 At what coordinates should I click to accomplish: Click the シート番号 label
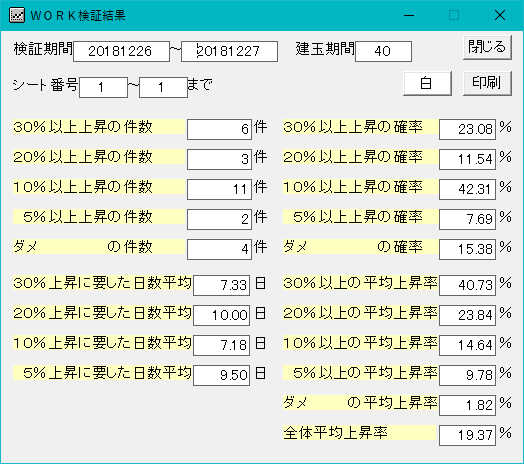(x=45, y=85)
